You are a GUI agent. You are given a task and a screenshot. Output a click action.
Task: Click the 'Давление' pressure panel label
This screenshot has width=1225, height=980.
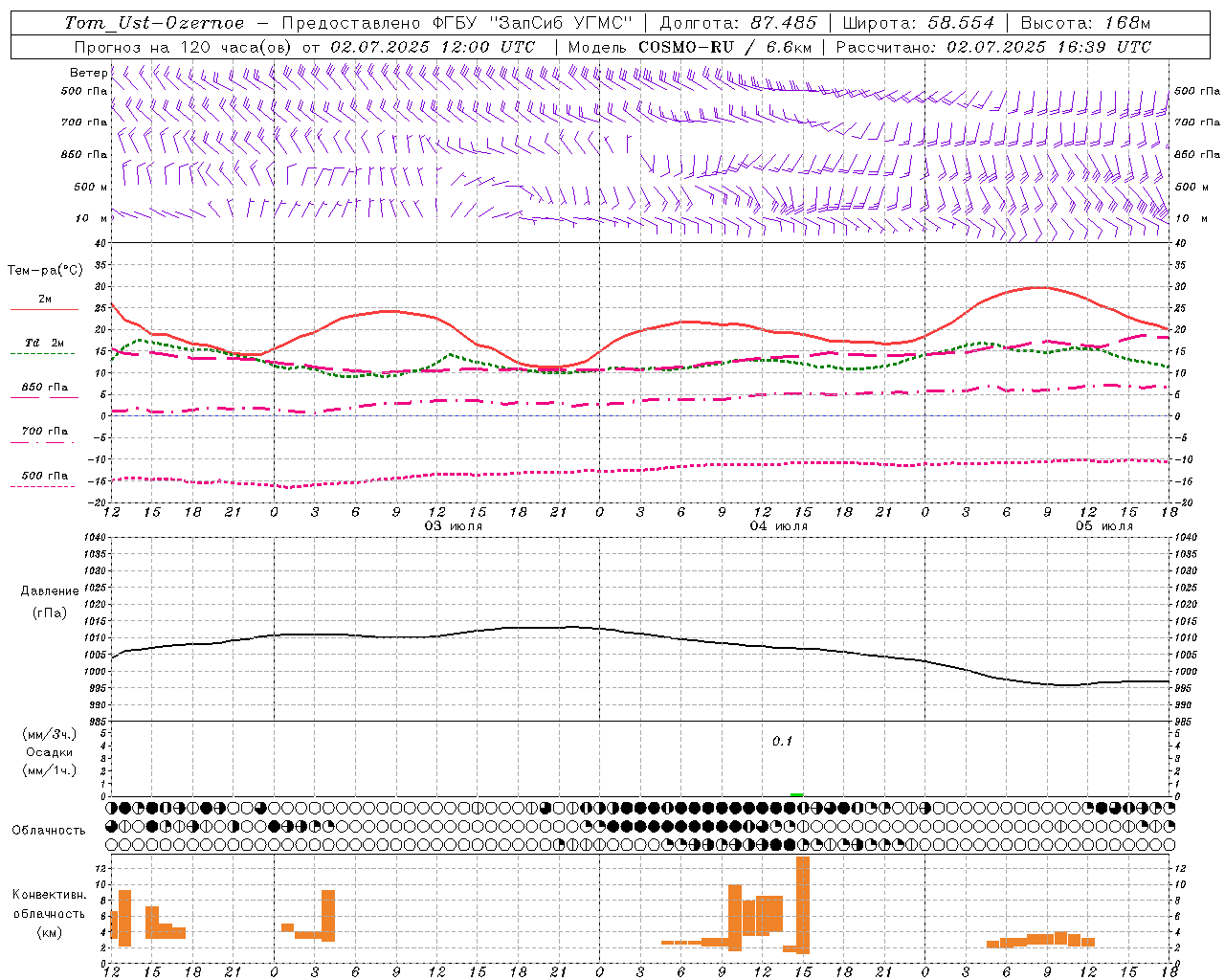click(x=49, y=591)
